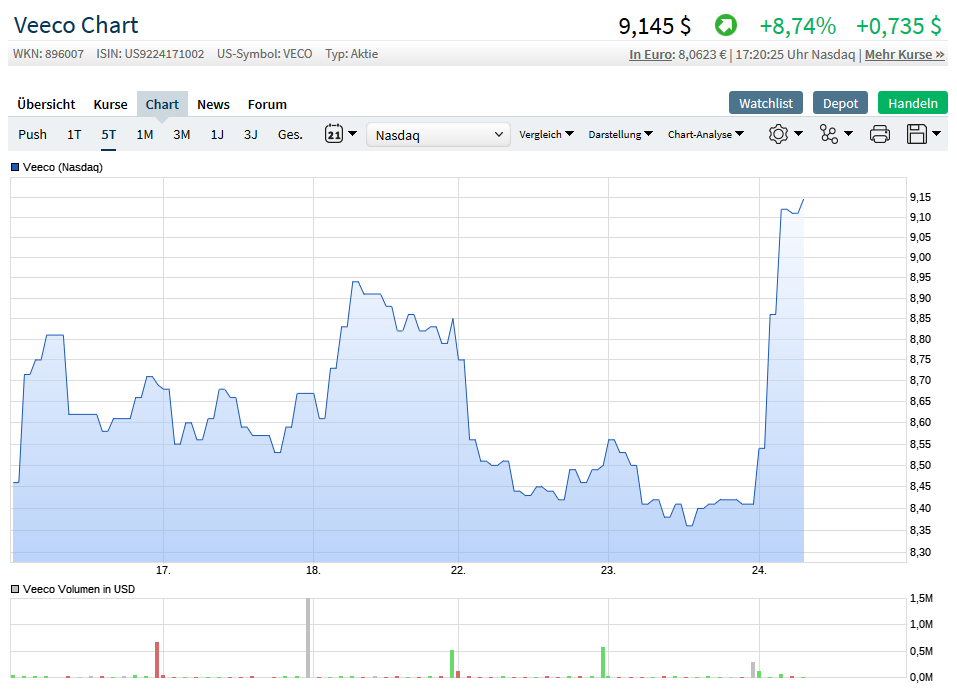This screenshot has height=693, width=957.
Task: Expand the exchange dropdown showing Nasdaq
Action: [438, 135]
